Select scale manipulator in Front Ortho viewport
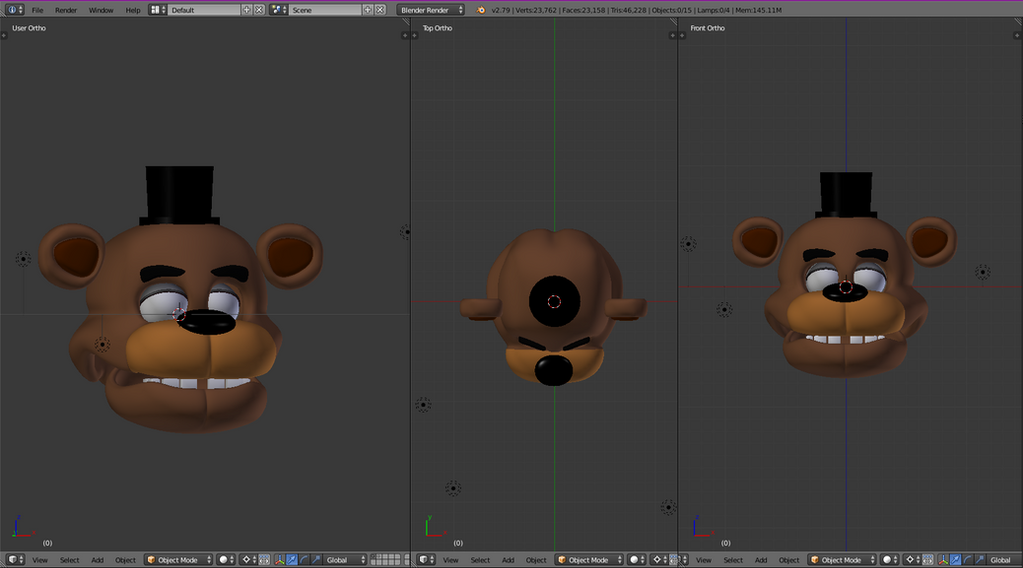This screenshot has height=568, width=1023. 980,560
